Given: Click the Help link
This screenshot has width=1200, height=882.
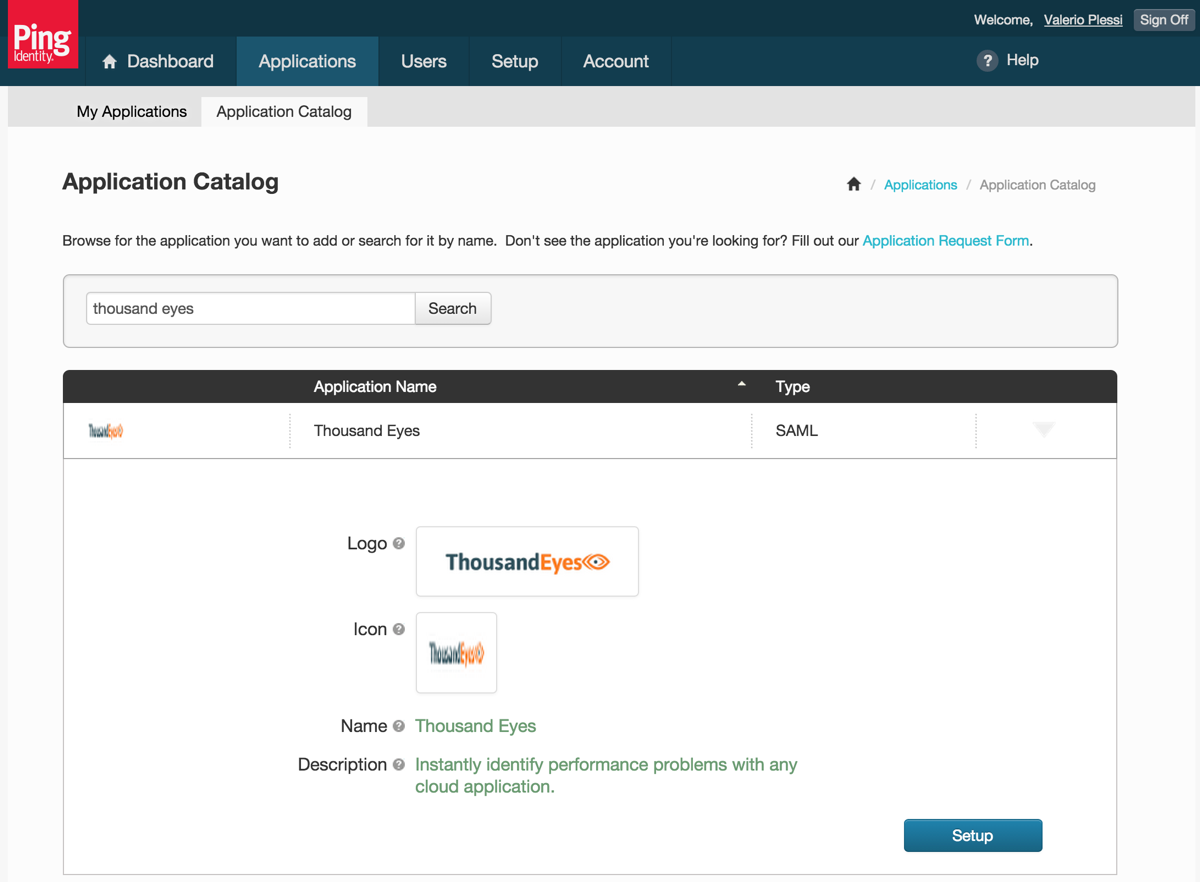Looking at the screenshot, I should click(1022, 60).
